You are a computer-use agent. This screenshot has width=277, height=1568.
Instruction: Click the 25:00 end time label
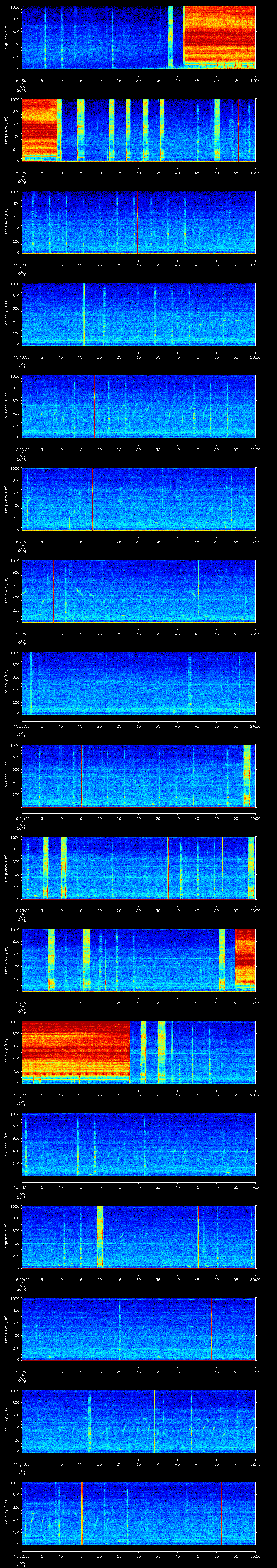coord(256,818)
